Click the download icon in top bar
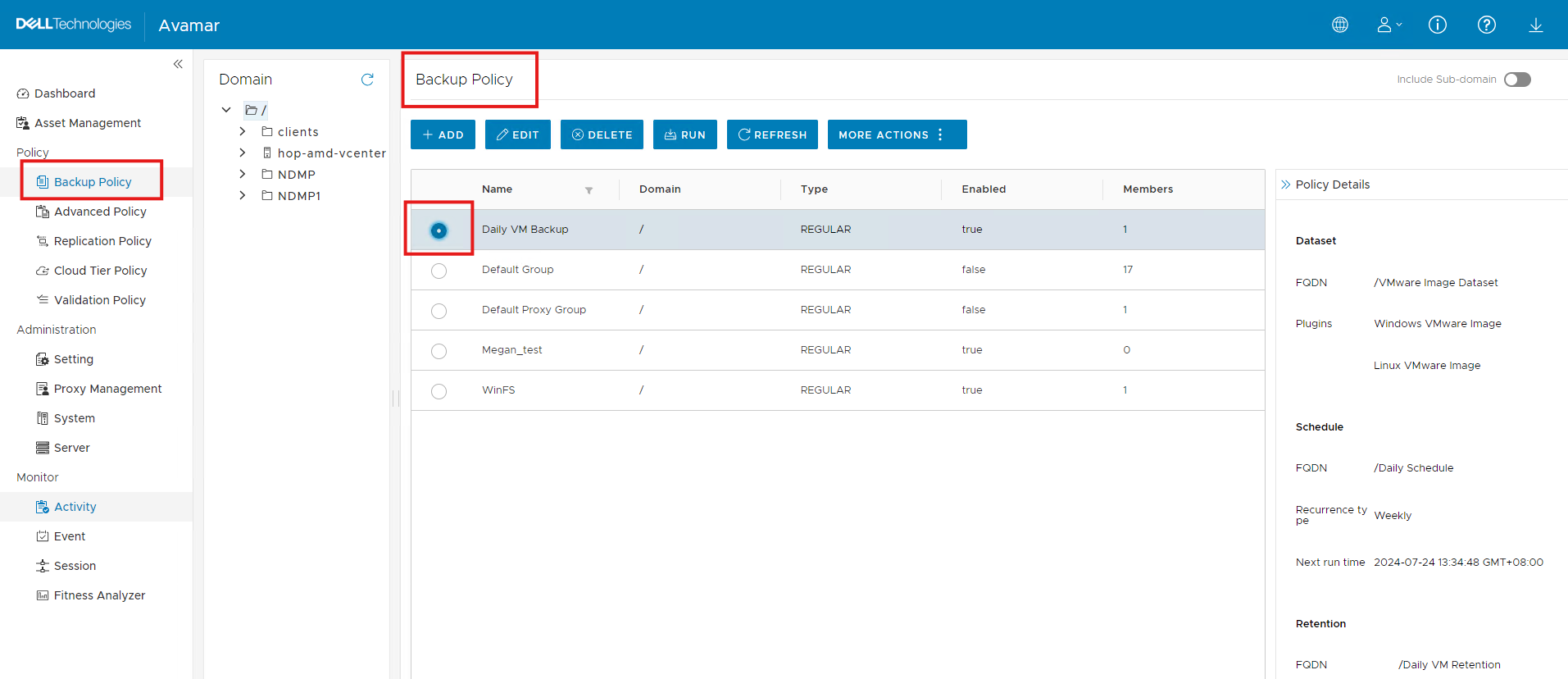The image size is (1568, 679). tap(1536, 25)
